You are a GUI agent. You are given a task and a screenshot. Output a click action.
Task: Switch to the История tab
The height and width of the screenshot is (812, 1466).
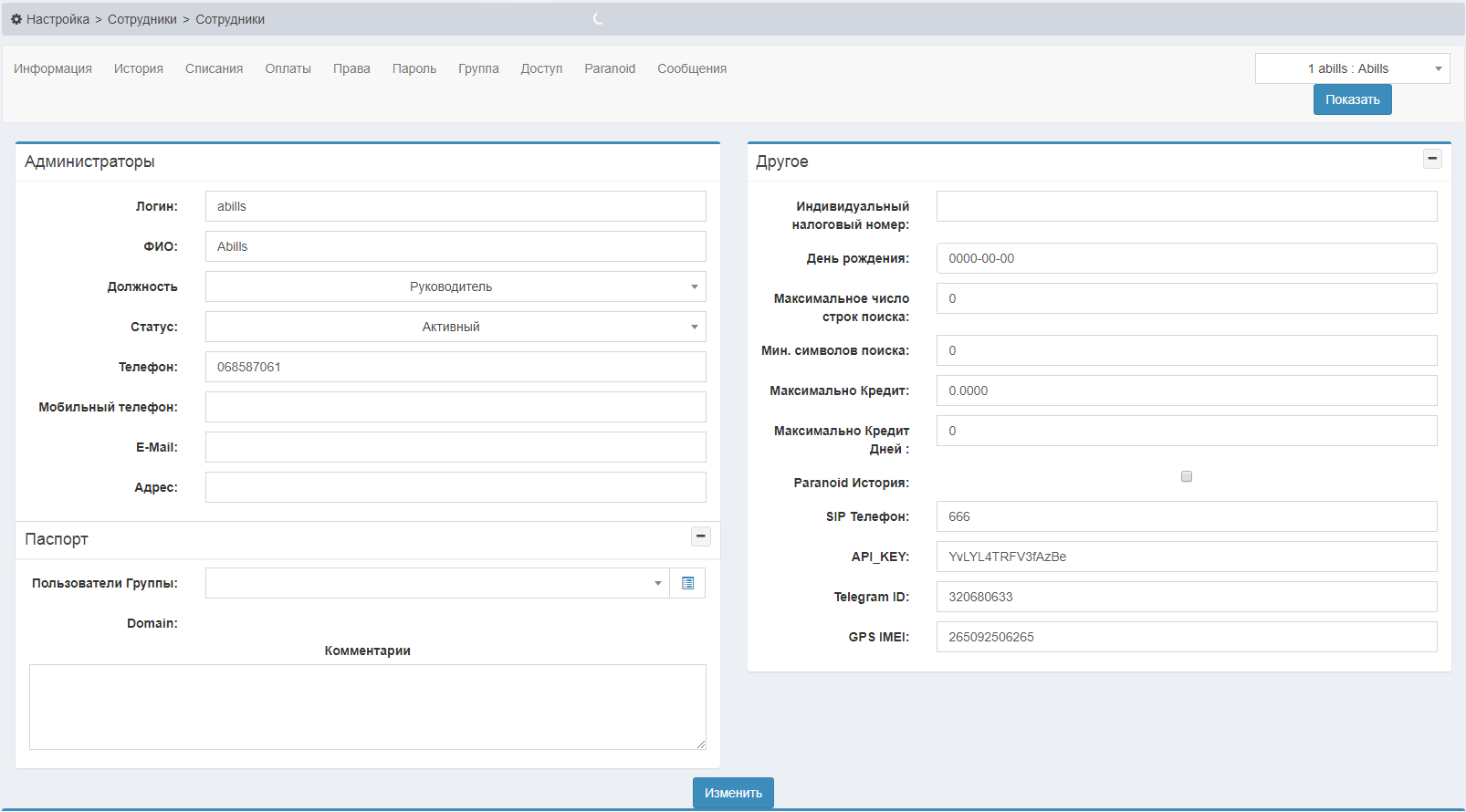click(x=138, y=68)
